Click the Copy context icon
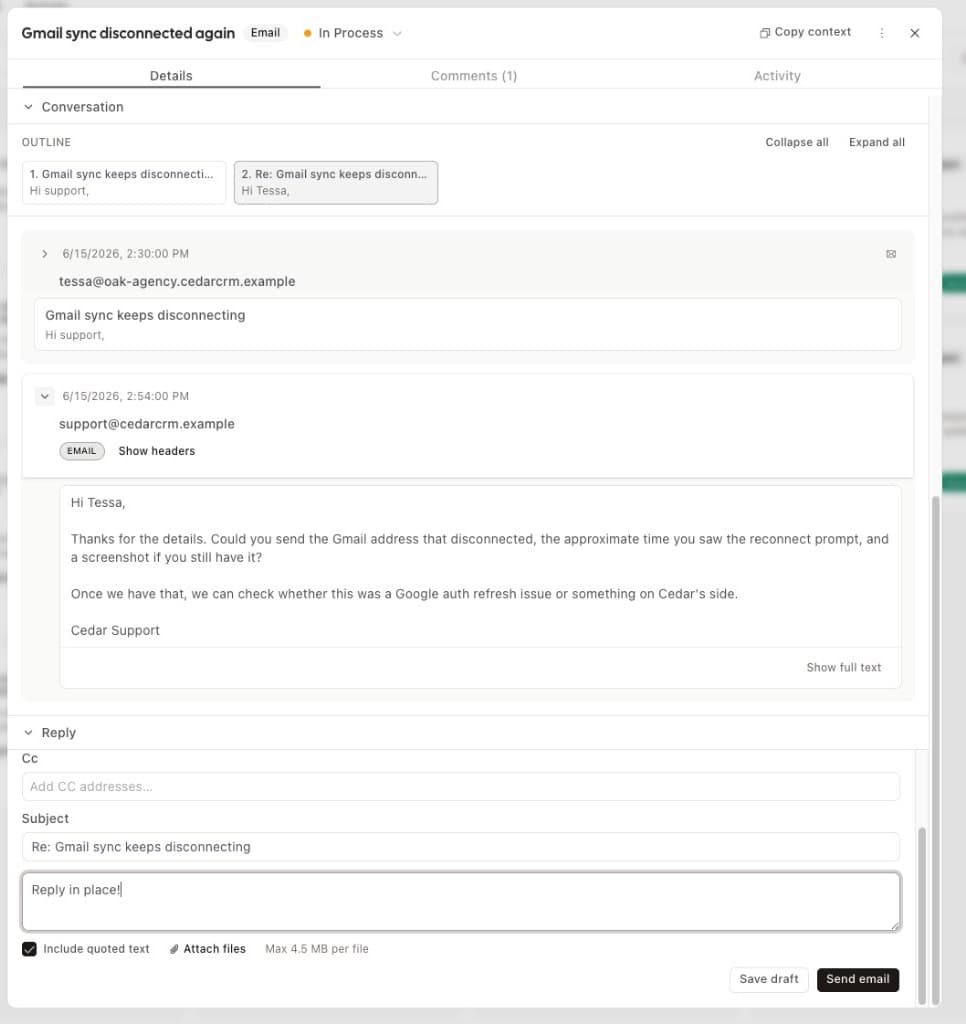 pyautogui.click(x=764, y=33)
